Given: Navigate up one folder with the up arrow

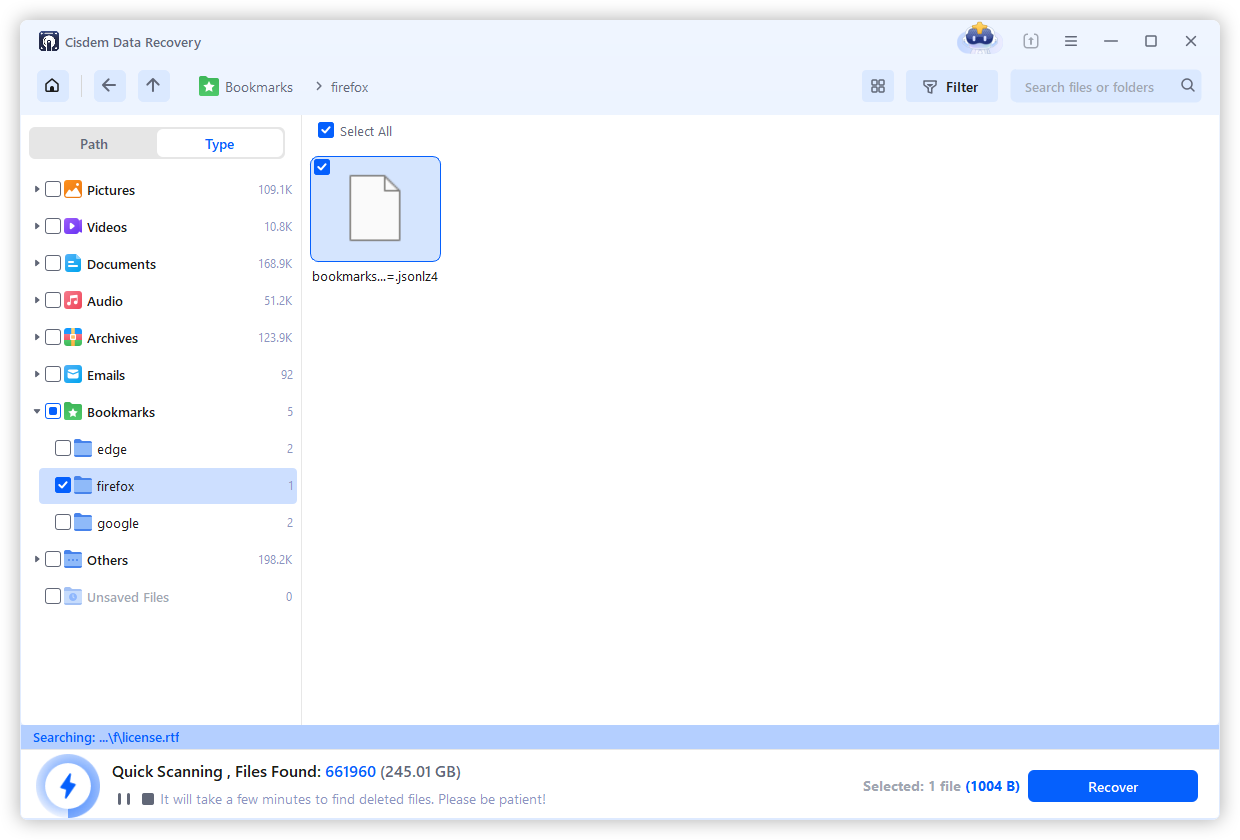Looking at the screenshot, I should click(154, 86).
